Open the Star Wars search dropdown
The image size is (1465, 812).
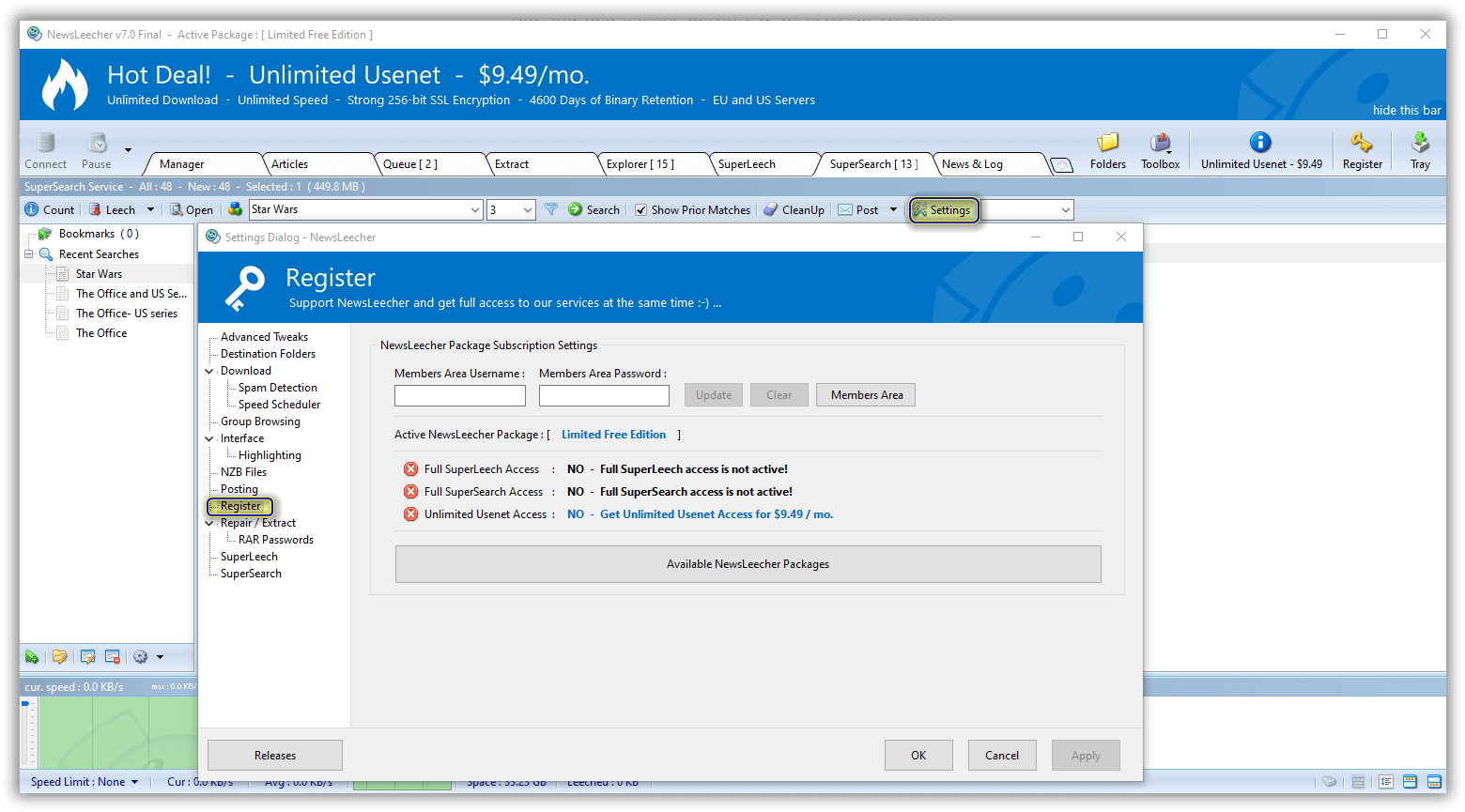pyautogui.click(x=475, y=210)
